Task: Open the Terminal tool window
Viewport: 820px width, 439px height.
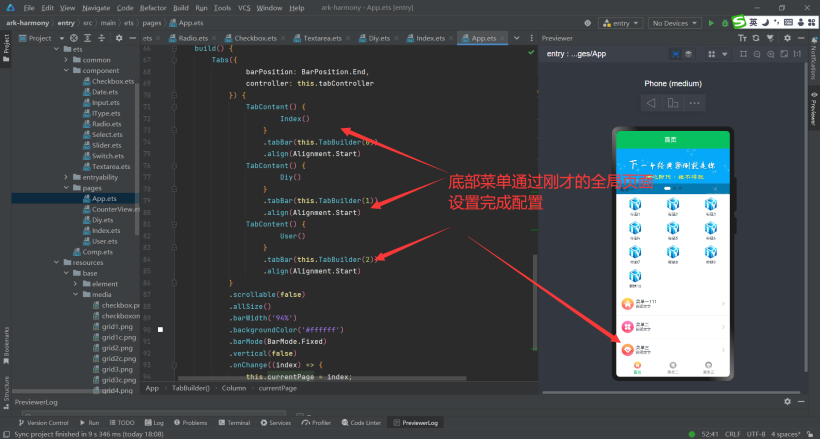Action: [234, 423]
